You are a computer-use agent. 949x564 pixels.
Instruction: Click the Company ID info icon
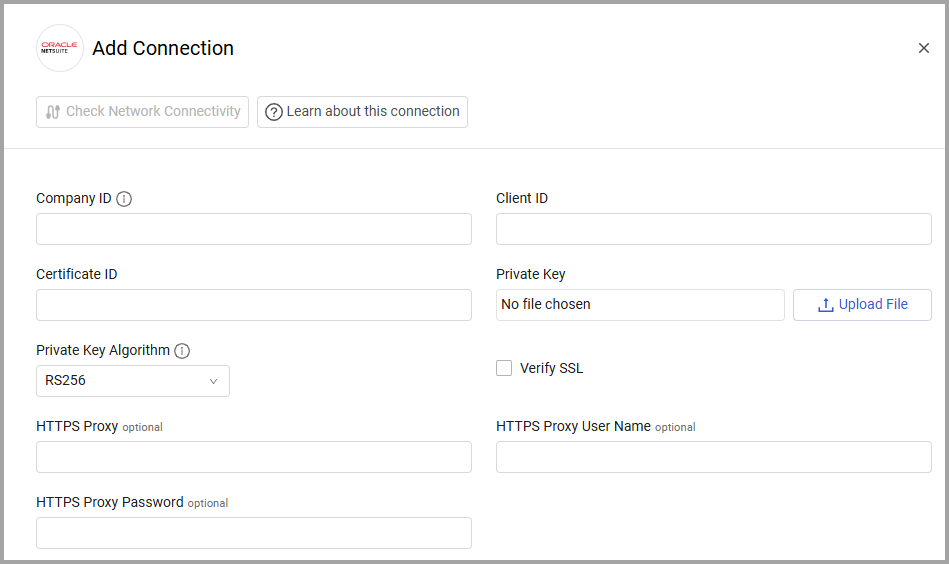tap(124, 199)
